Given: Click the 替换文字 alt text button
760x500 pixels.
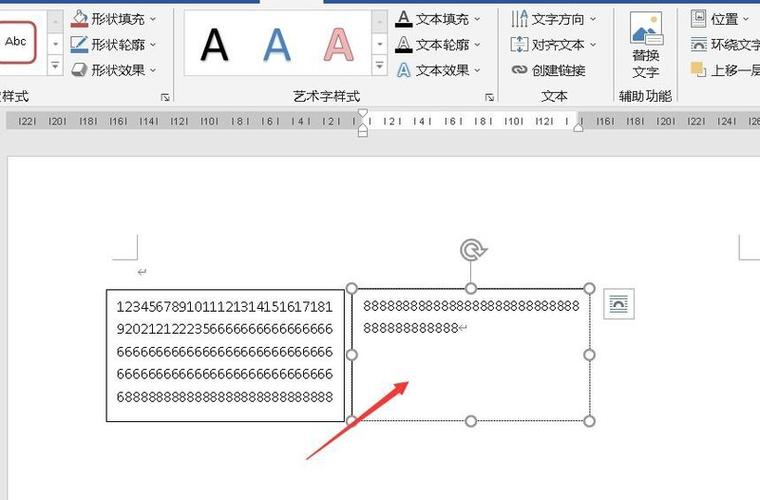Looking at the screenshot, I should point(646,45).
